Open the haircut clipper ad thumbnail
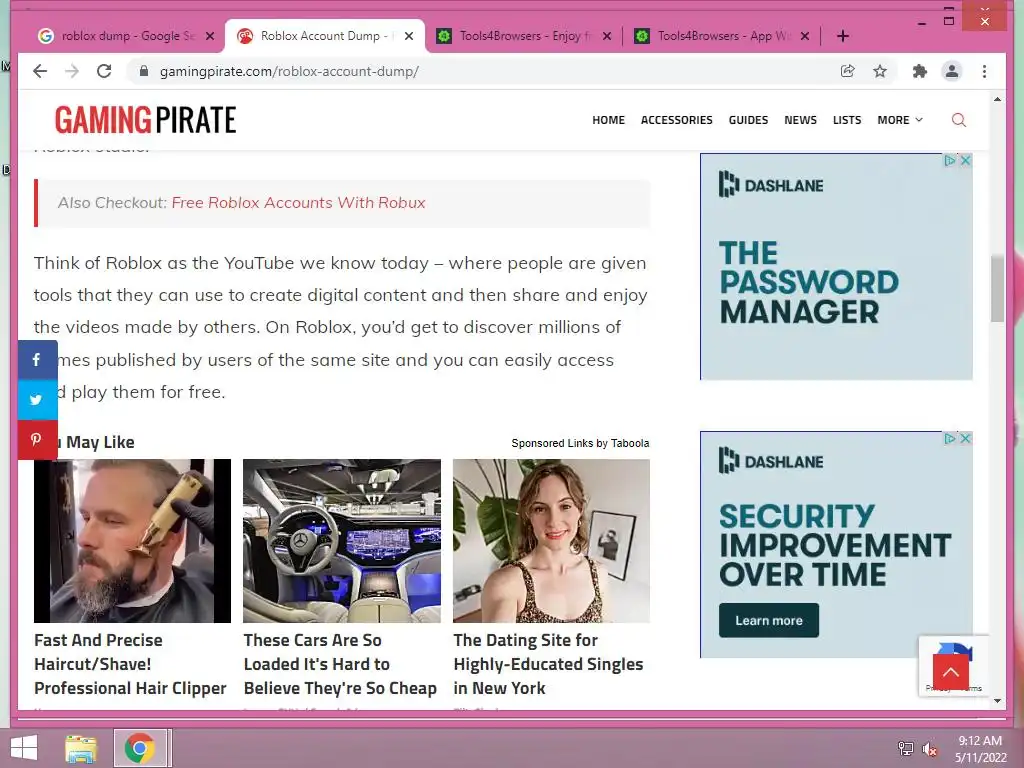The width and height of the screenshot is (1024, 768). (133, 541)
